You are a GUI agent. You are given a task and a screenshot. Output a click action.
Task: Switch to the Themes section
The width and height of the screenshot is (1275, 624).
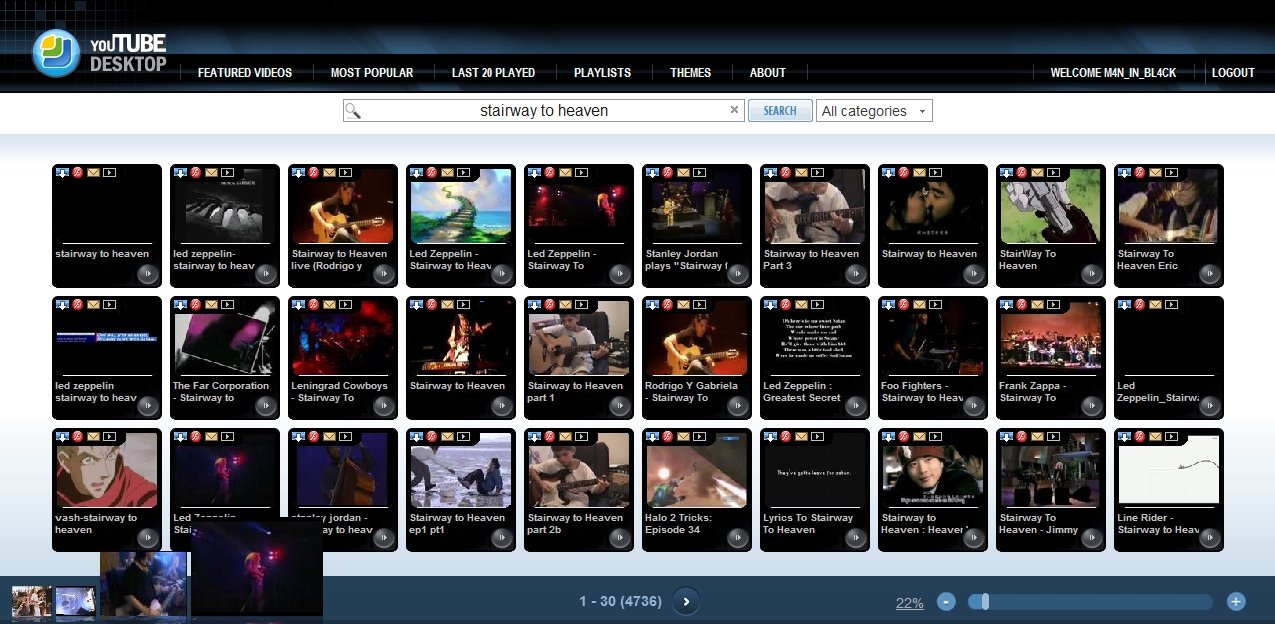[690, 73]
